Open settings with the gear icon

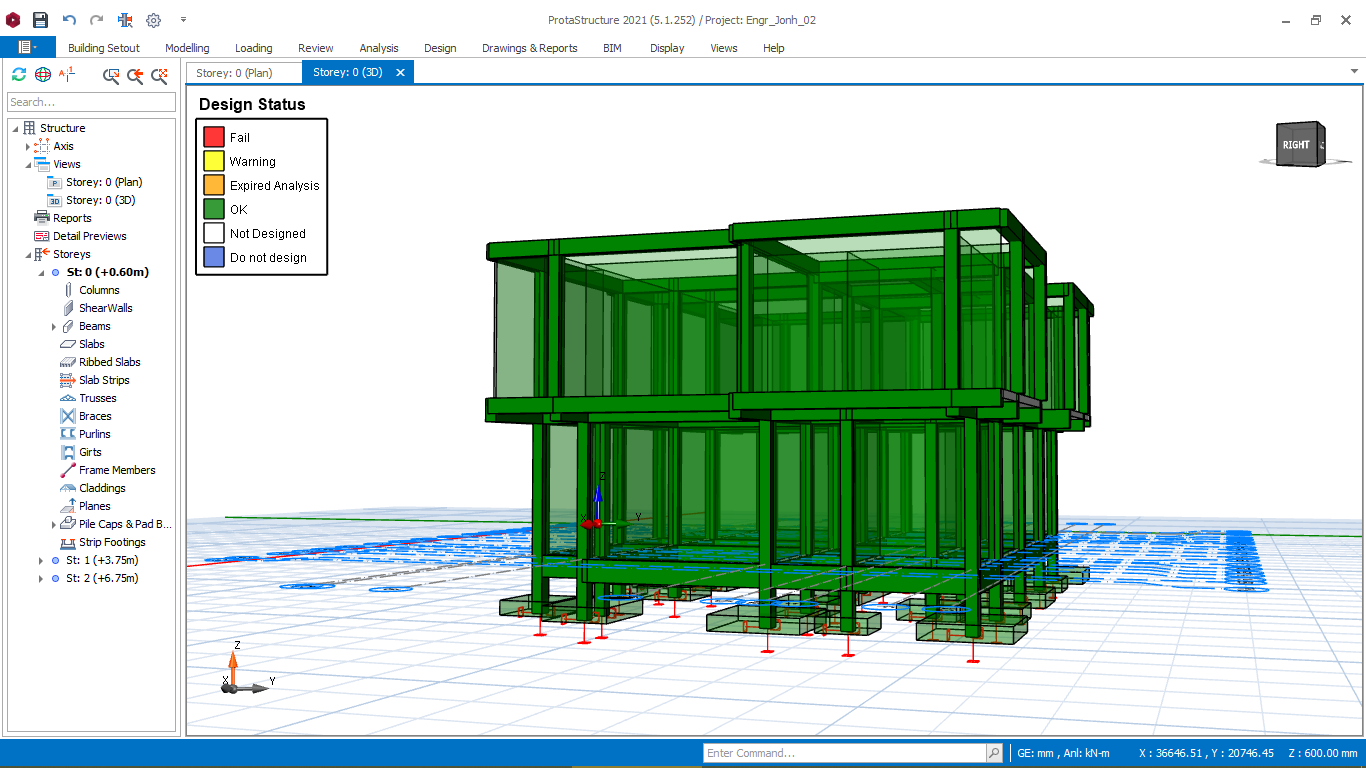[x=153, y=20]
